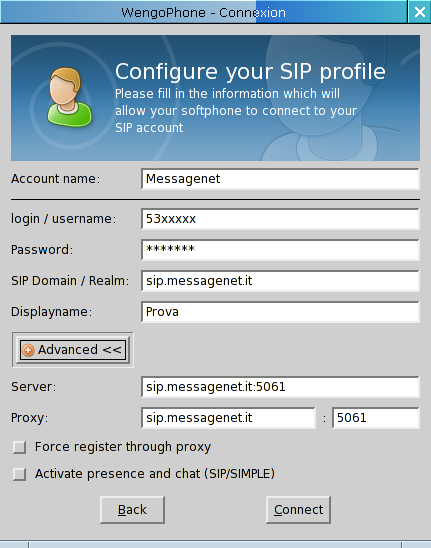Screen dimensions: 431x548
Task: Click the 'SIP Domain / Realm:' label
Action: (x=70, y=281)
